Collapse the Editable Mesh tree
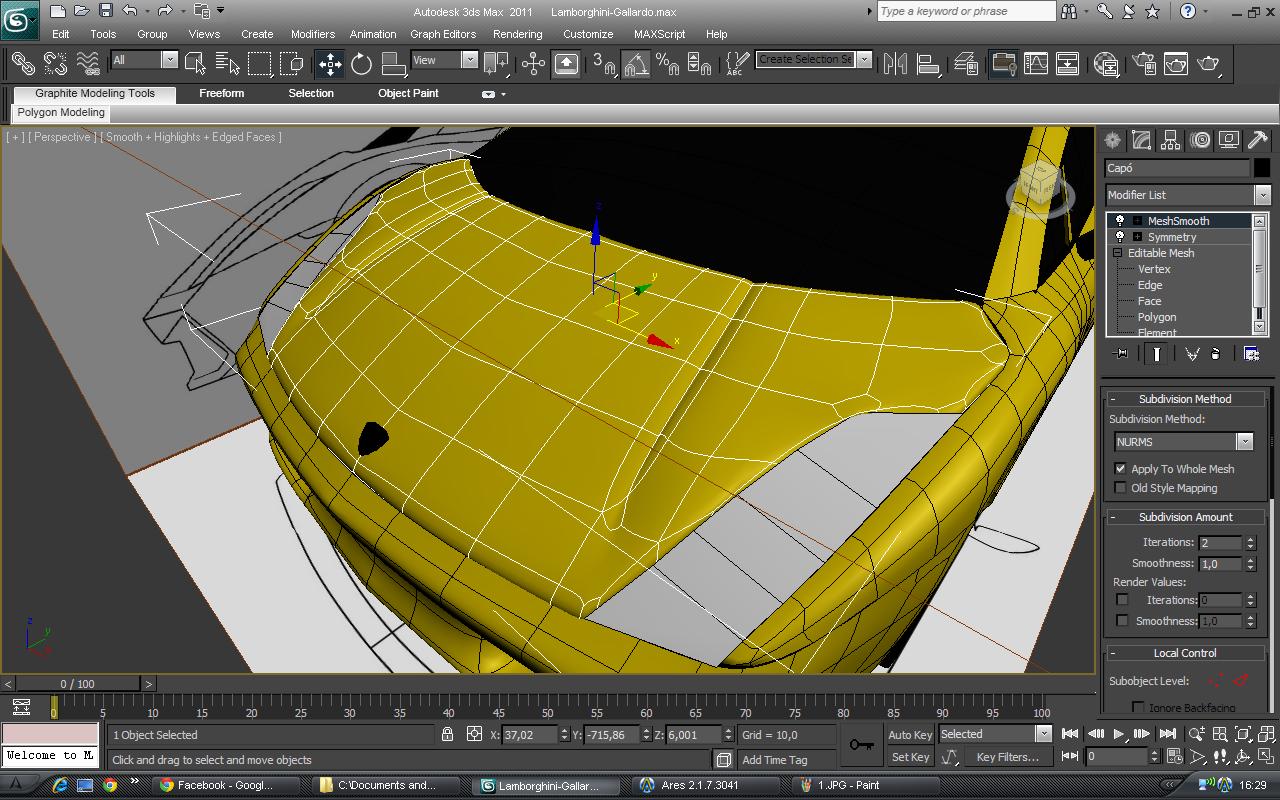The image size is (1280, 800). 1118,253
